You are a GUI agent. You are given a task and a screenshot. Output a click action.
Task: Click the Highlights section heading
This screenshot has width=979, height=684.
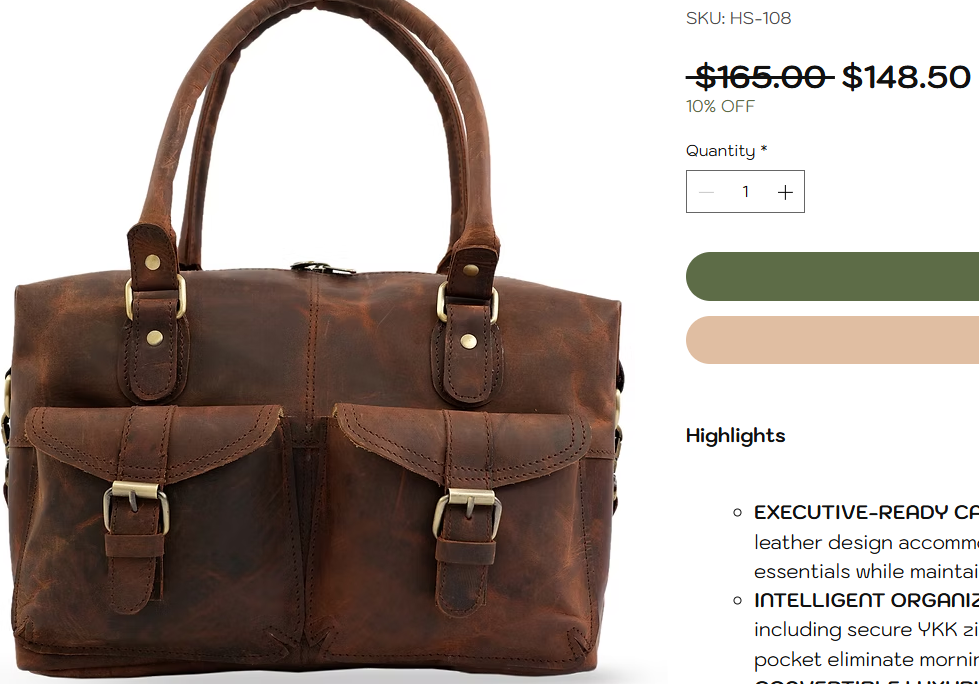[735, 436]
